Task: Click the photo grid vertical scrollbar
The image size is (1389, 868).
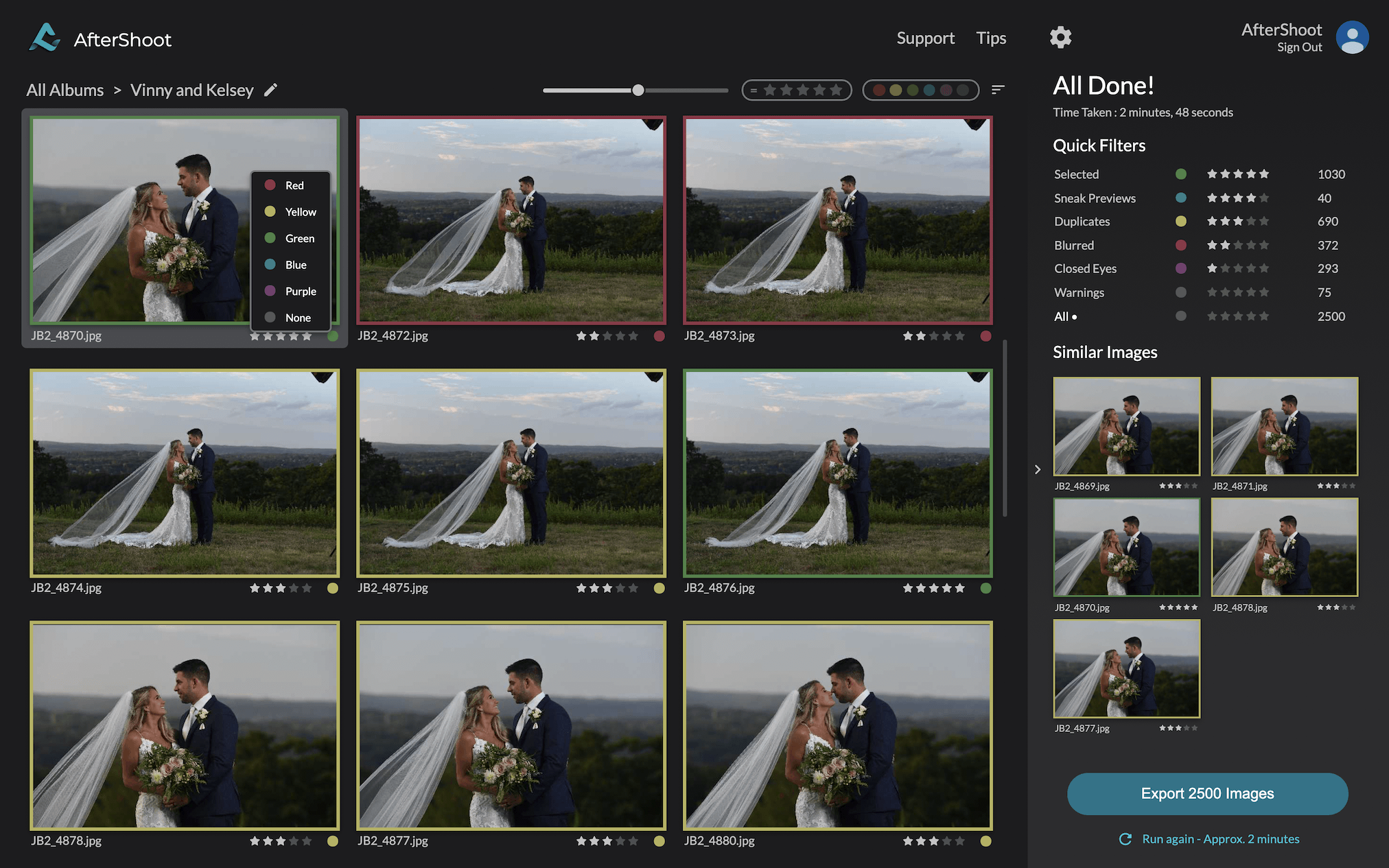Action: tap(1005, 428)
